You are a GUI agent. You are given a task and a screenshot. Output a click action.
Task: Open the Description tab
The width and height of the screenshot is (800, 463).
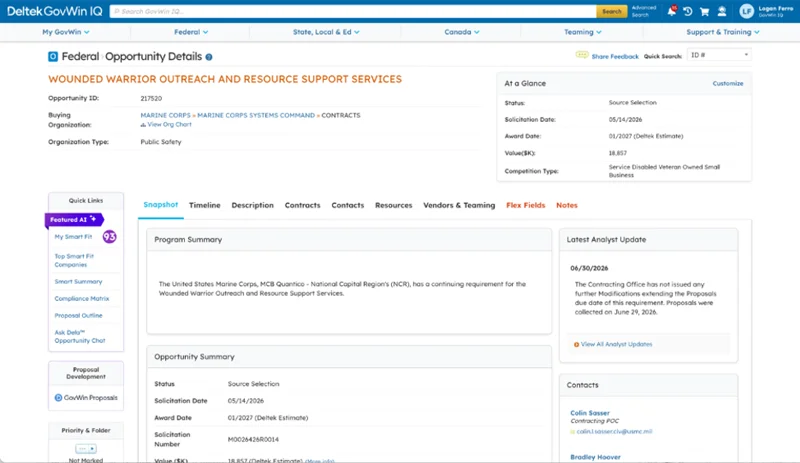[253, 205]
